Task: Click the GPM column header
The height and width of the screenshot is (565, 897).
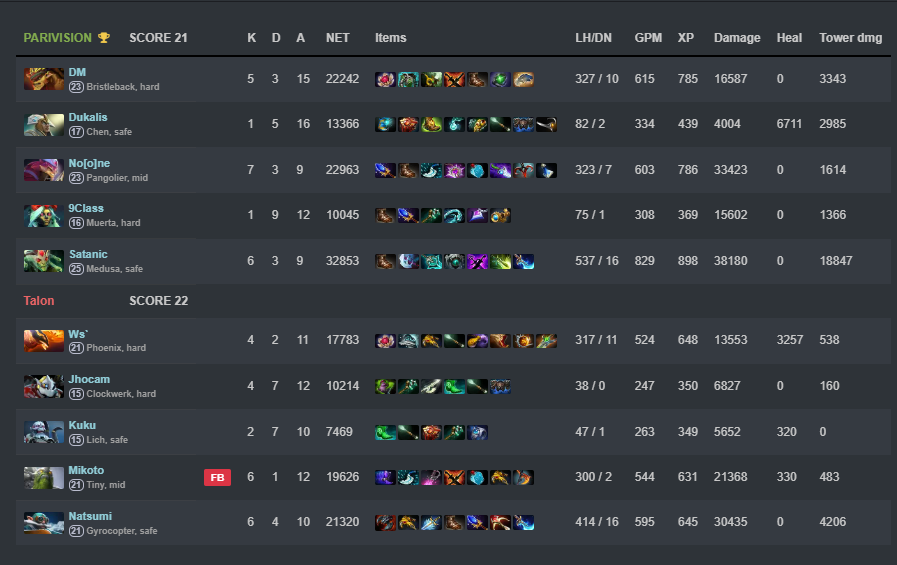Action: pyautogui.click(x=648, y=38)
